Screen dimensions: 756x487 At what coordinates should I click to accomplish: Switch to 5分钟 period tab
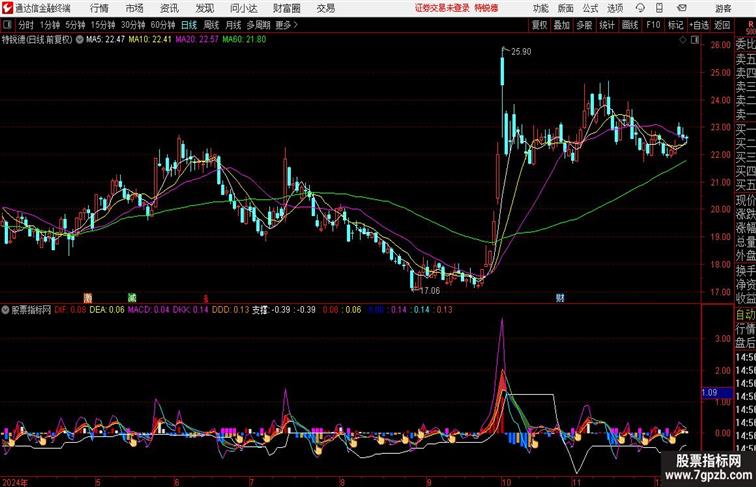tap(75, 25)
